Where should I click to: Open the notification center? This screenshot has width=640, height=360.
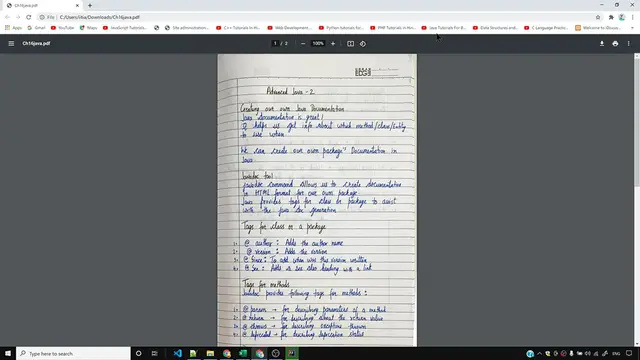629,353
